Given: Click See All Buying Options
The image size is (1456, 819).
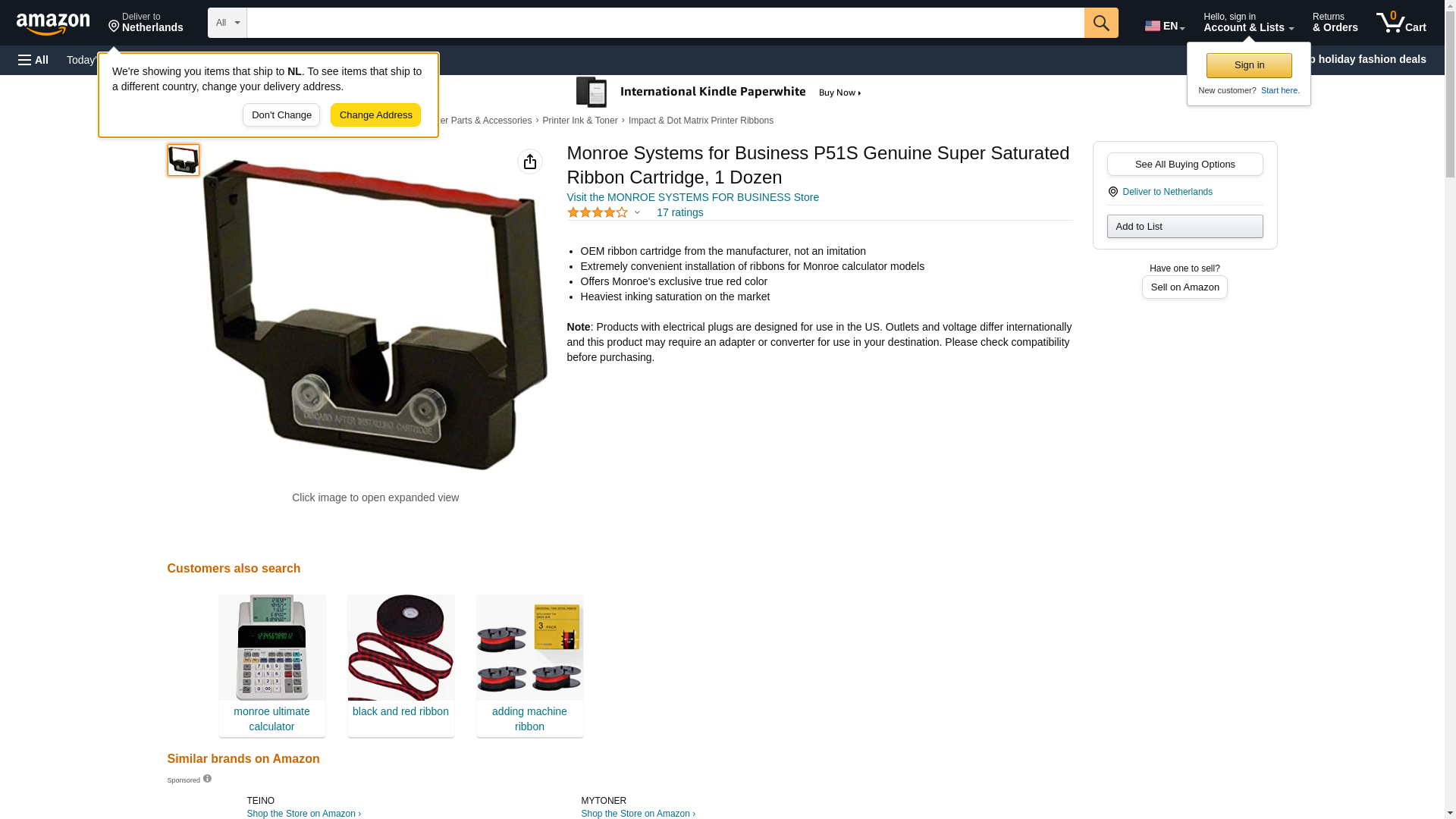Looking at the screenshot, I should [1185, 165].
